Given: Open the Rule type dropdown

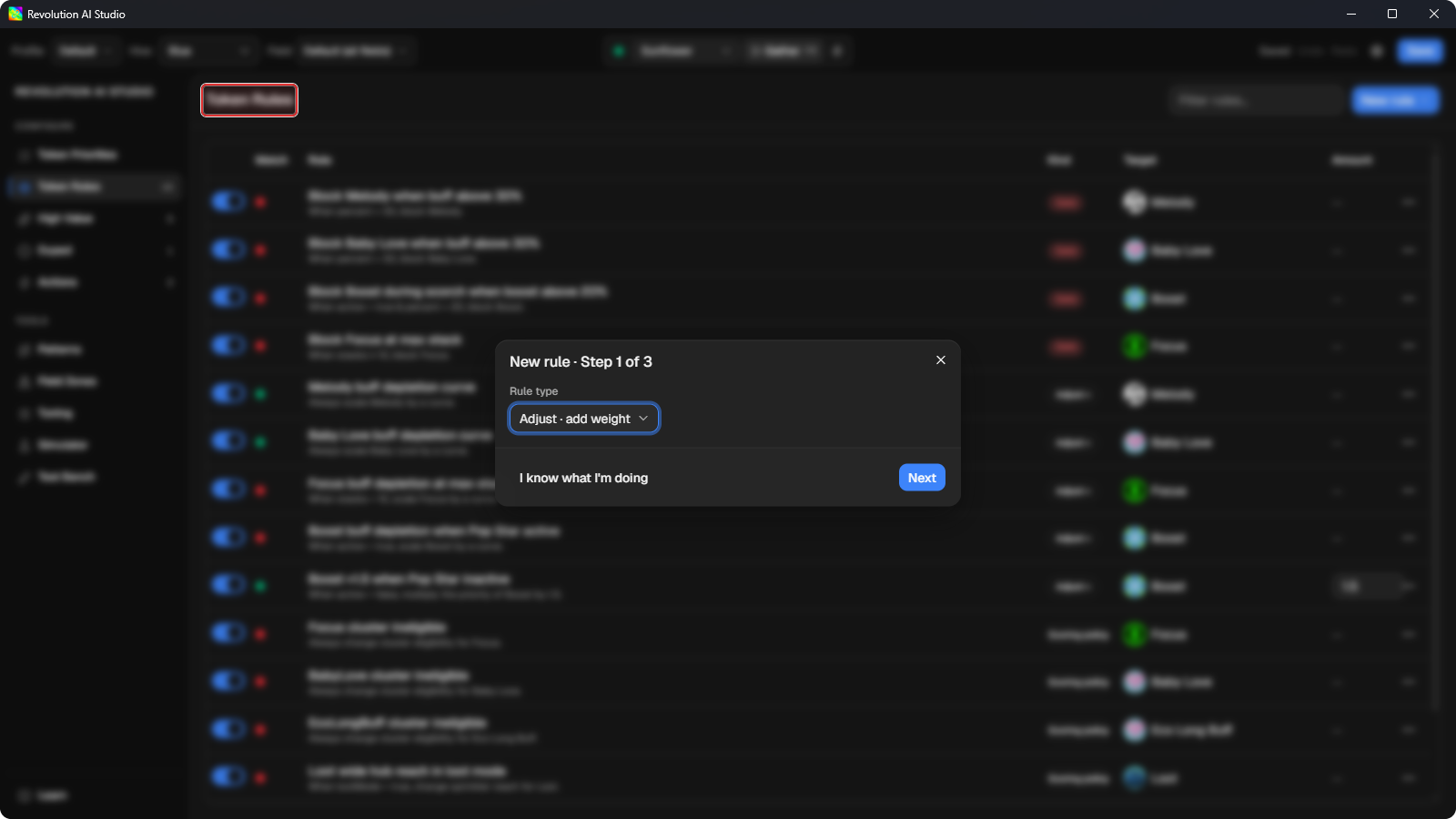Looking at the screenshot, I should click(584, 419).
